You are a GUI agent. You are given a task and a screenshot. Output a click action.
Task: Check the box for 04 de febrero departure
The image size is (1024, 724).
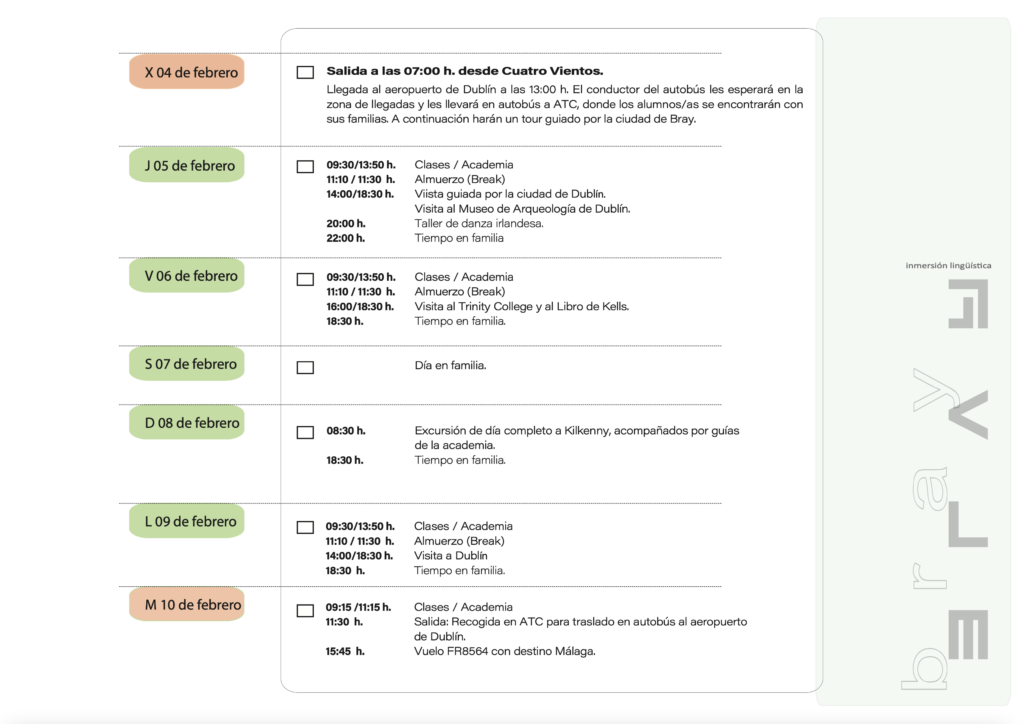305,72
